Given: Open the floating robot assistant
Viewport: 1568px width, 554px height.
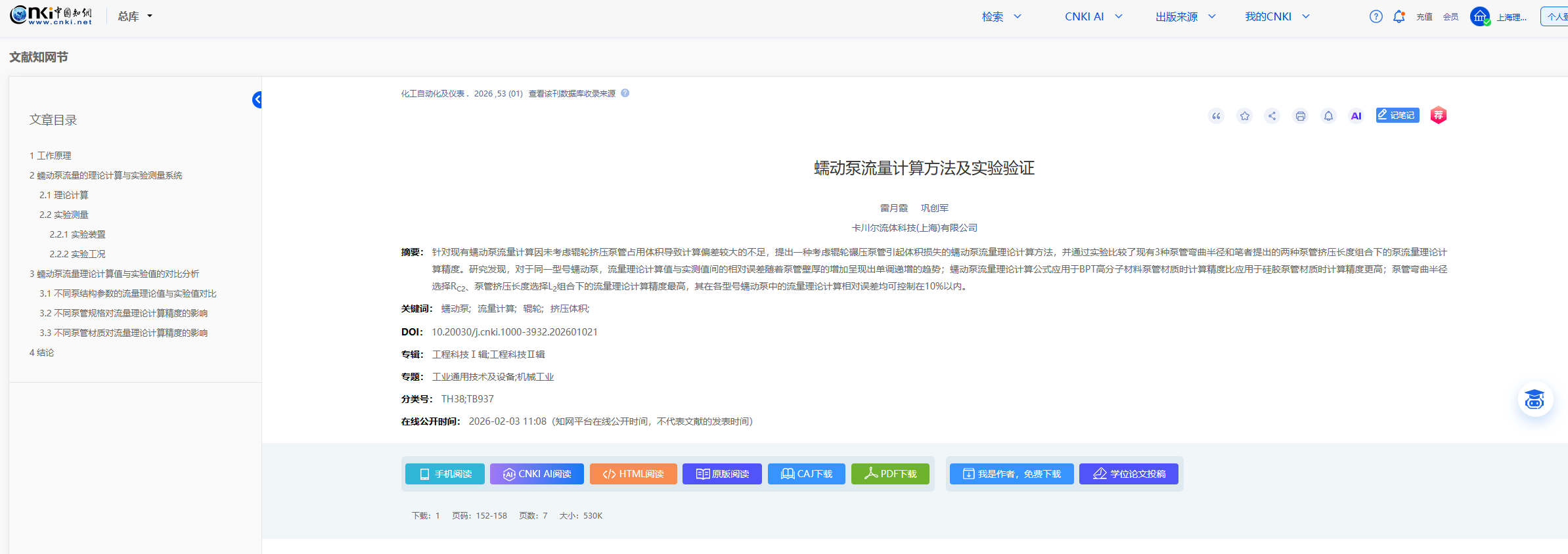Looking at the screenshot, I should pos(1535,399).
